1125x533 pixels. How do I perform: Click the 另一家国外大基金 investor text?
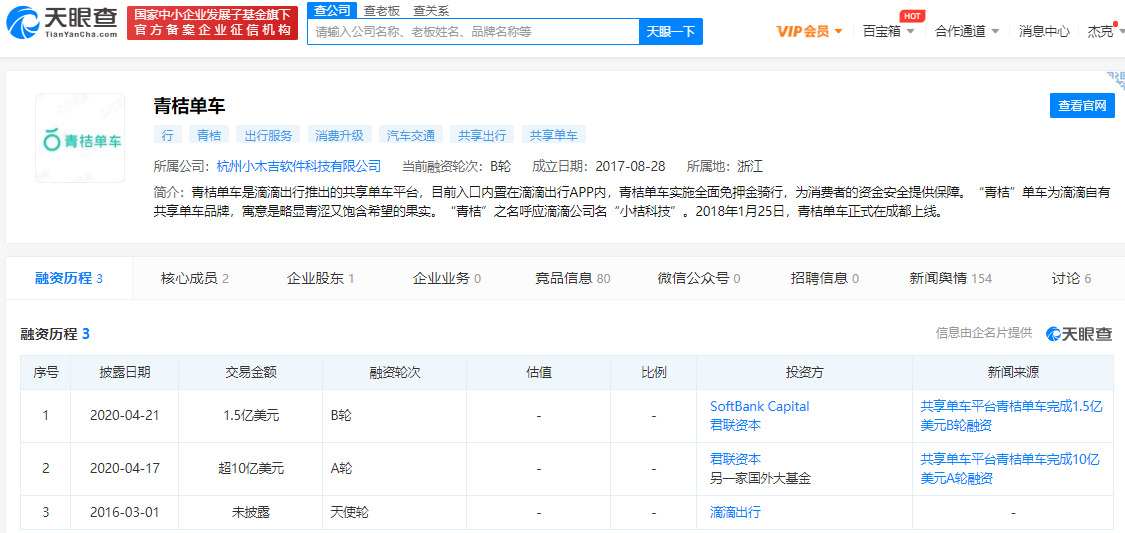click(x=759, y=478)
